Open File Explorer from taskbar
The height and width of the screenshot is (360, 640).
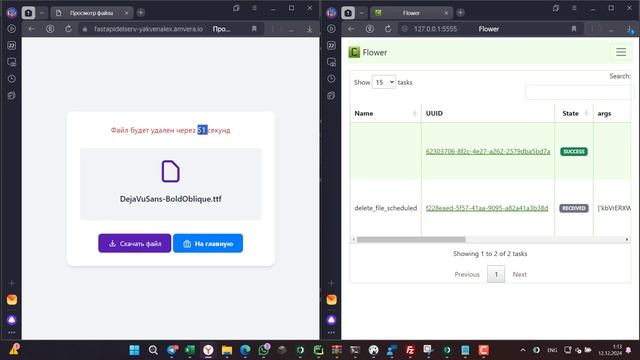227,350
